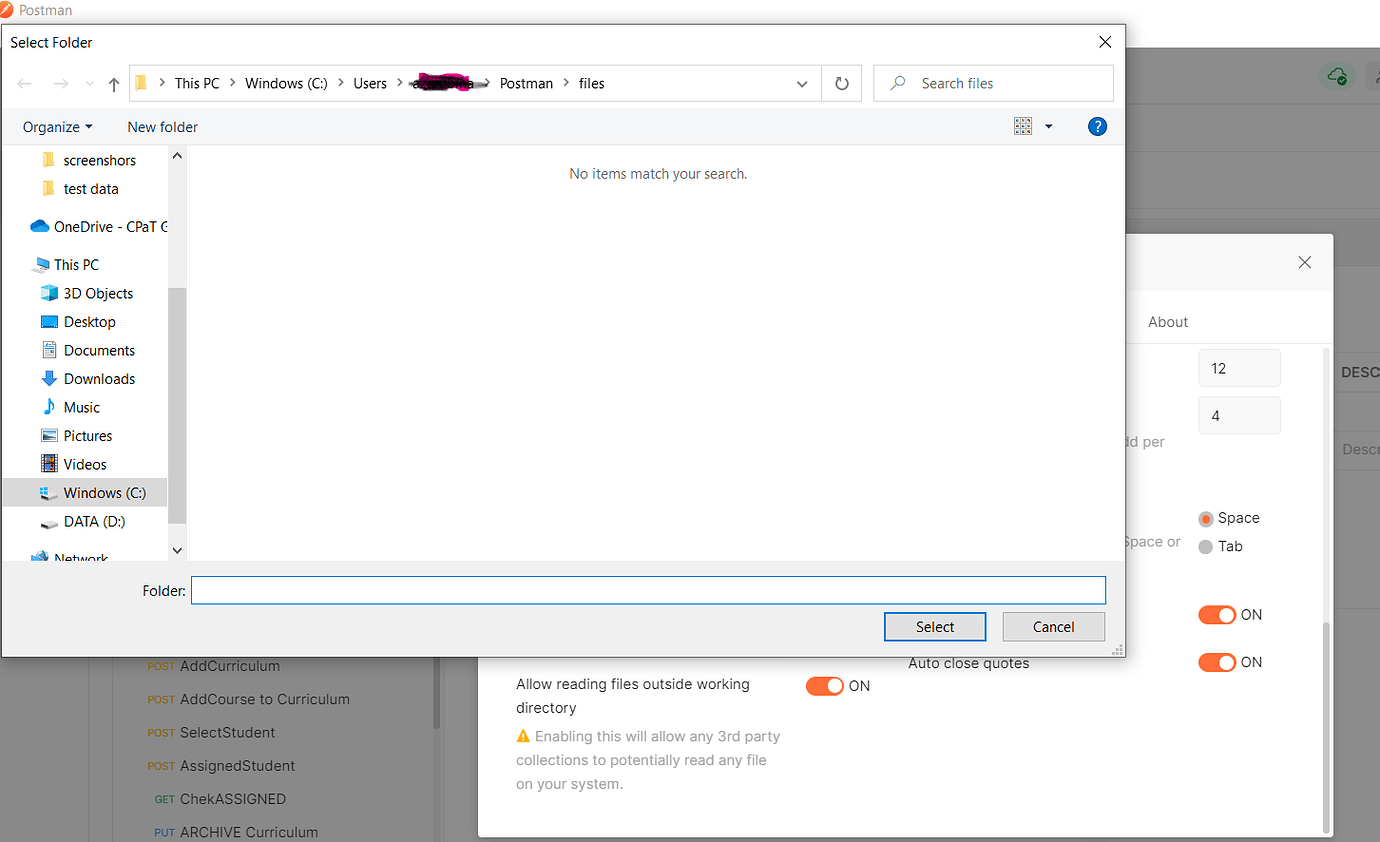Click the back navigation arrow

pyautogui.click(x=24, y=83)
